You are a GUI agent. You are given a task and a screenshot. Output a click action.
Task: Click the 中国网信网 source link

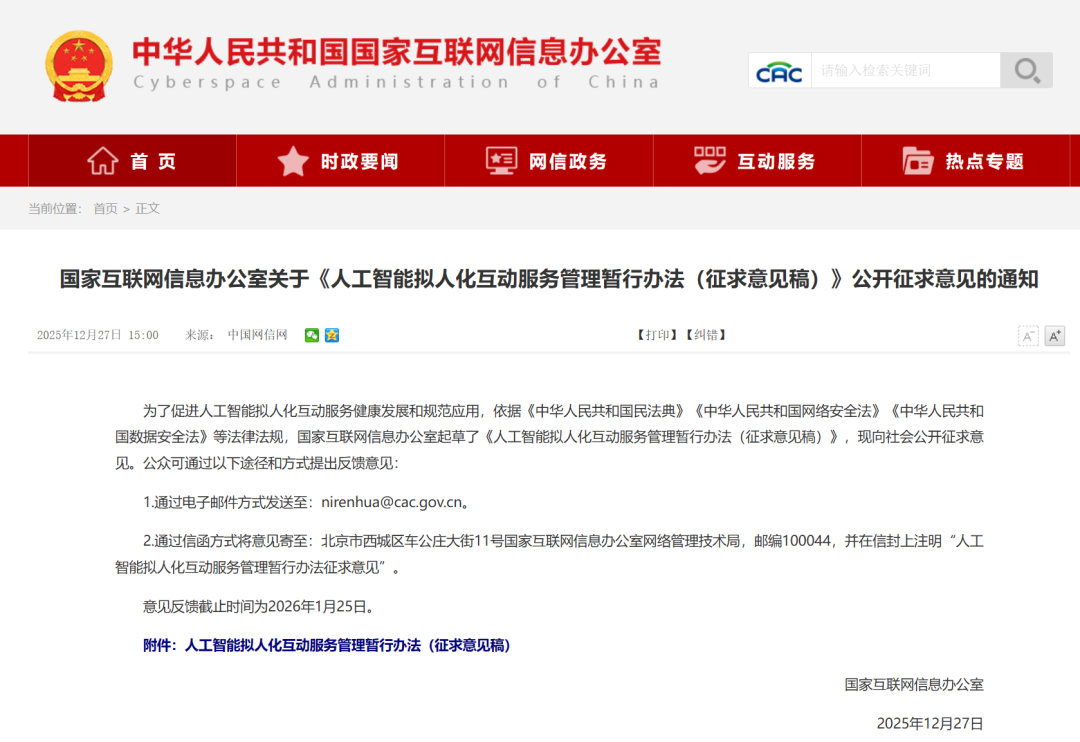(257, 335)
